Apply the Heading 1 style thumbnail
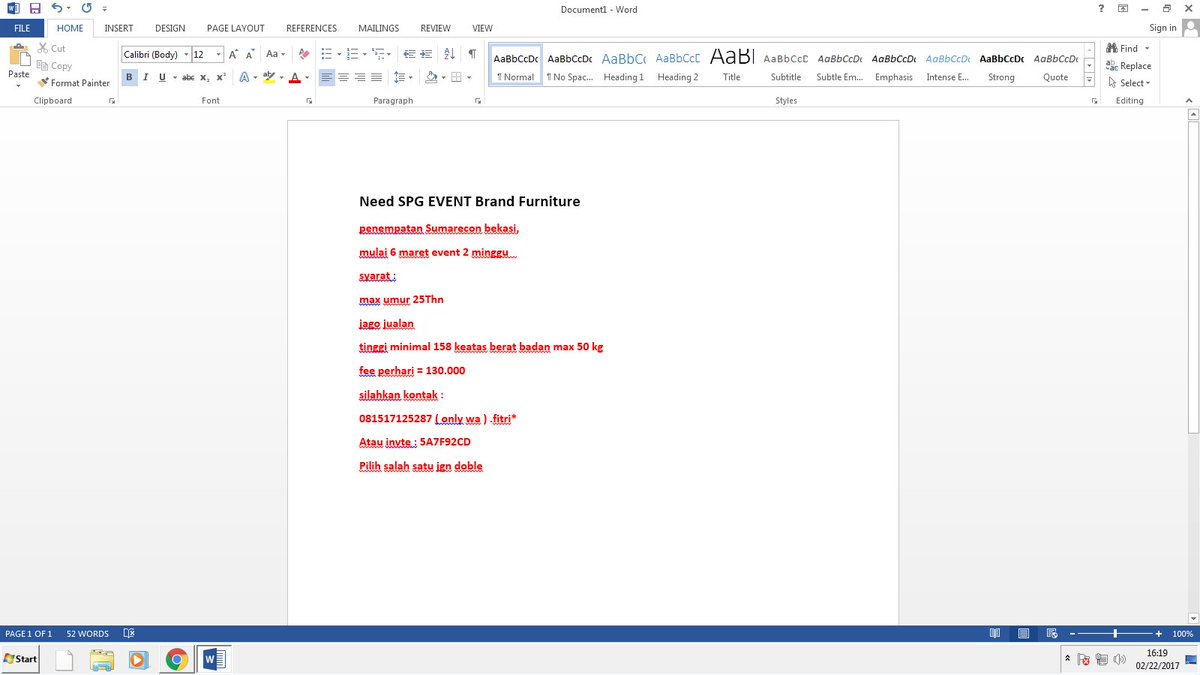 pyautogui.click(x=623, y=65)
